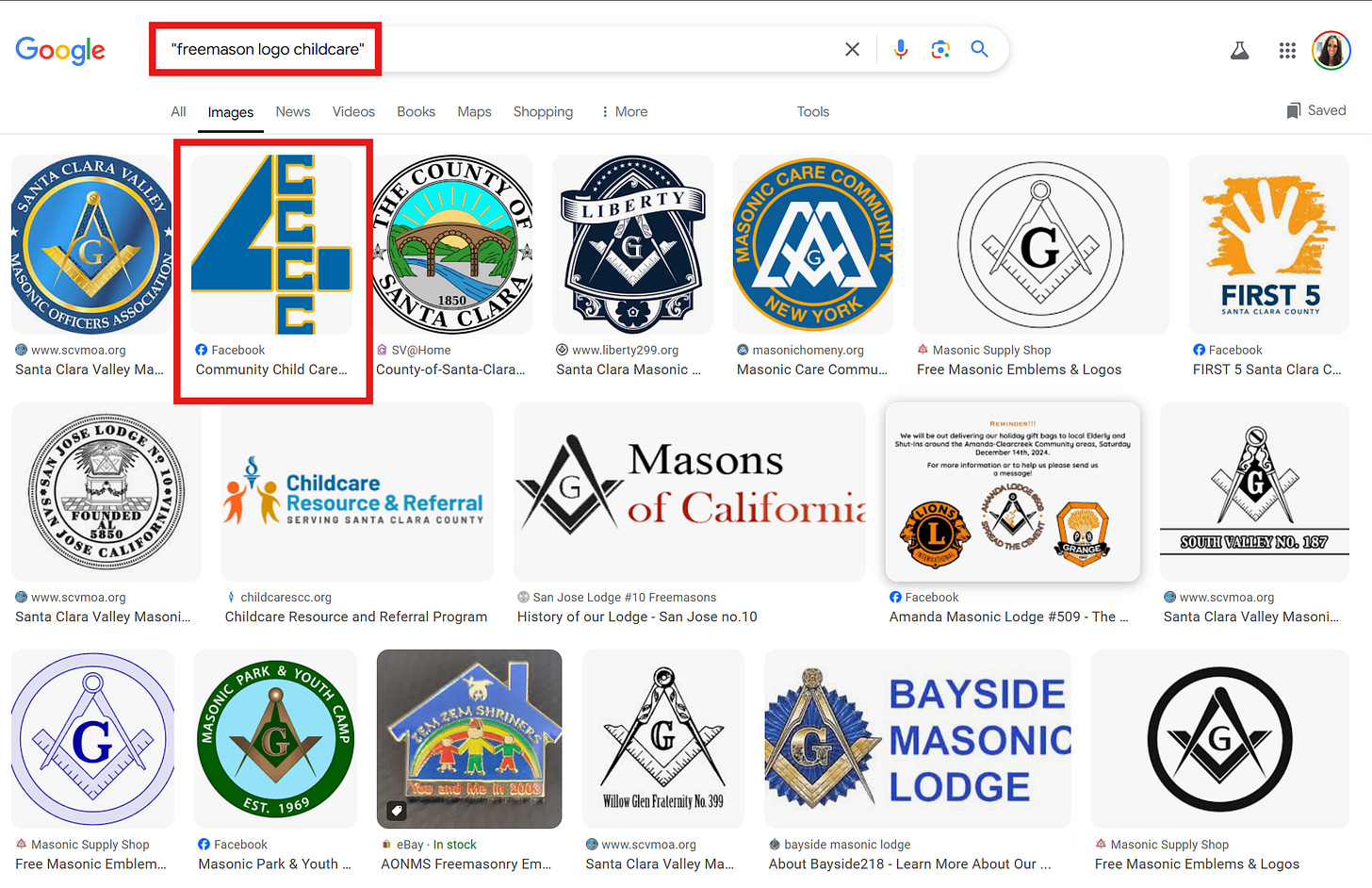This screenshot has height=888, width=1372.
Task: Open Masons of California image
Action: click(x=690, y=492)
